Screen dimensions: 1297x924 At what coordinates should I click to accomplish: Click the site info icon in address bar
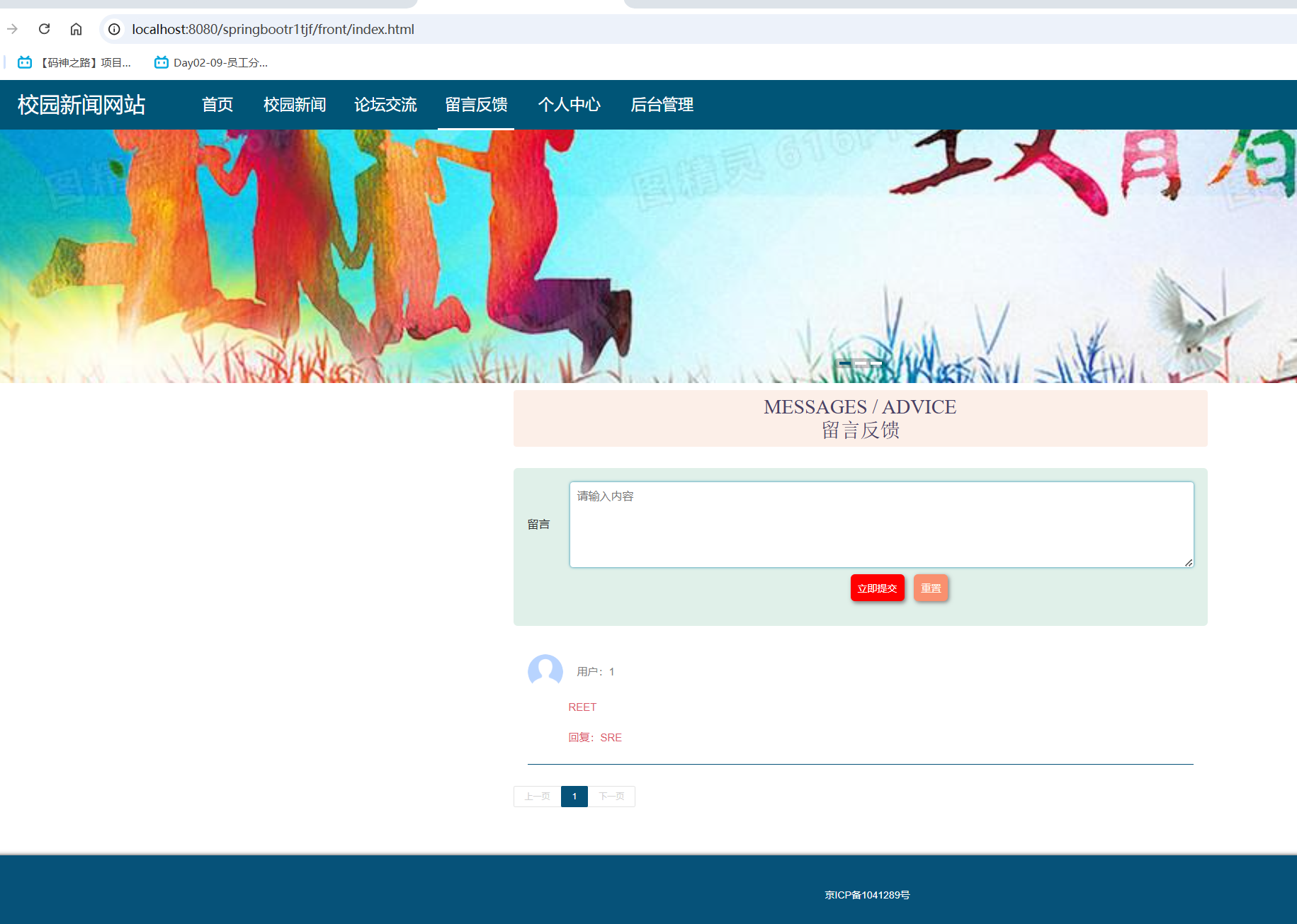(113, 30)
